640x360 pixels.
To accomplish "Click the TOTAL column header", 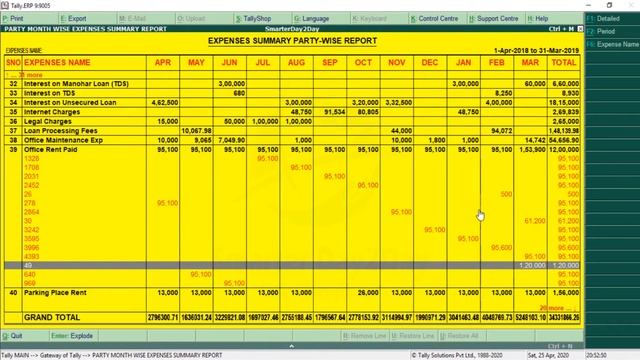I will (x=564, y=62).
